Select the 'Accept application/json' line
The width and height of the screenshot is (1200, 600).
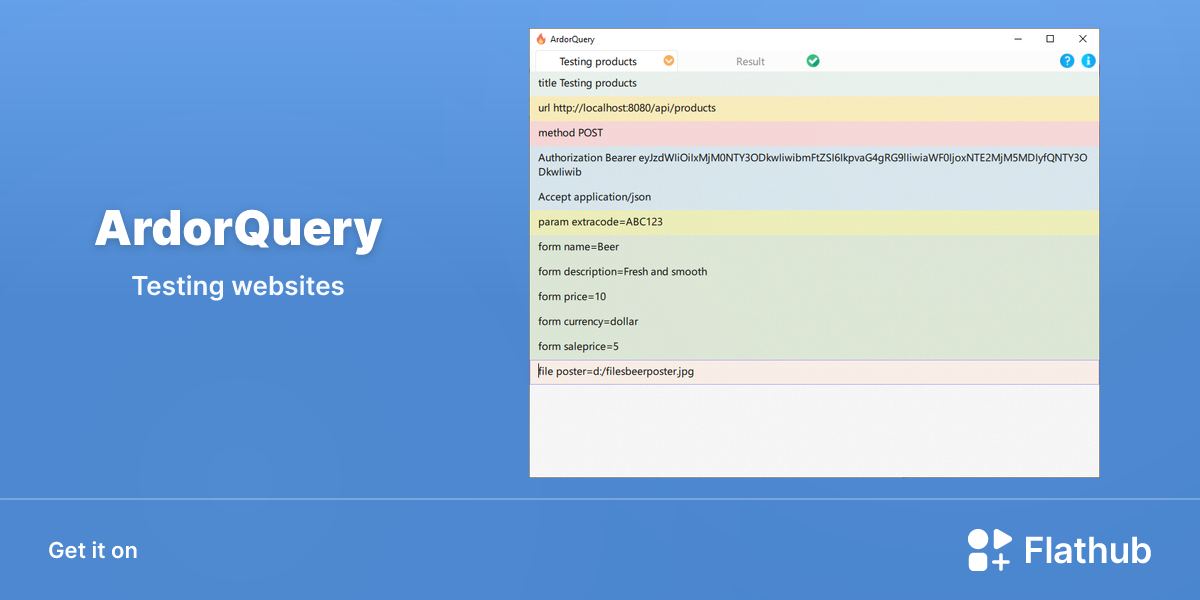click(x=814, y=197)
